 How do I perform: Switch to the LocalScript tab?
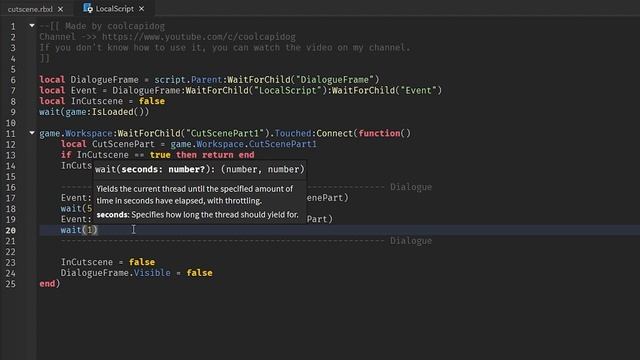click(115, 9)
